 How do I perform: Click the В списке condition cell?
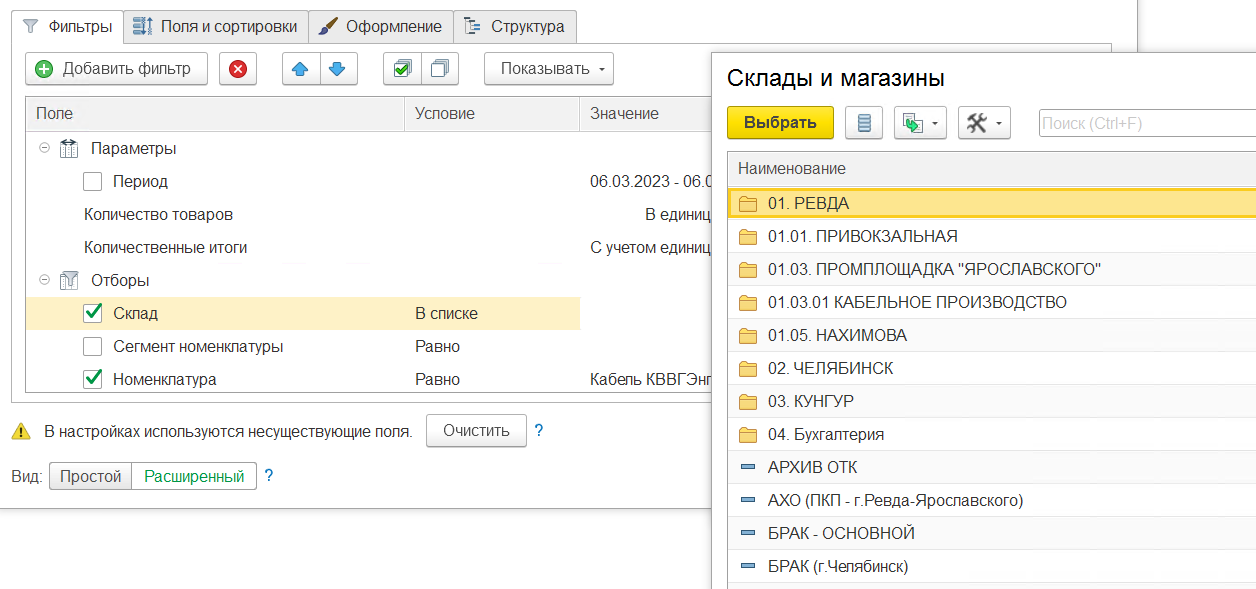pyautogui.click(x=492, y=313)
